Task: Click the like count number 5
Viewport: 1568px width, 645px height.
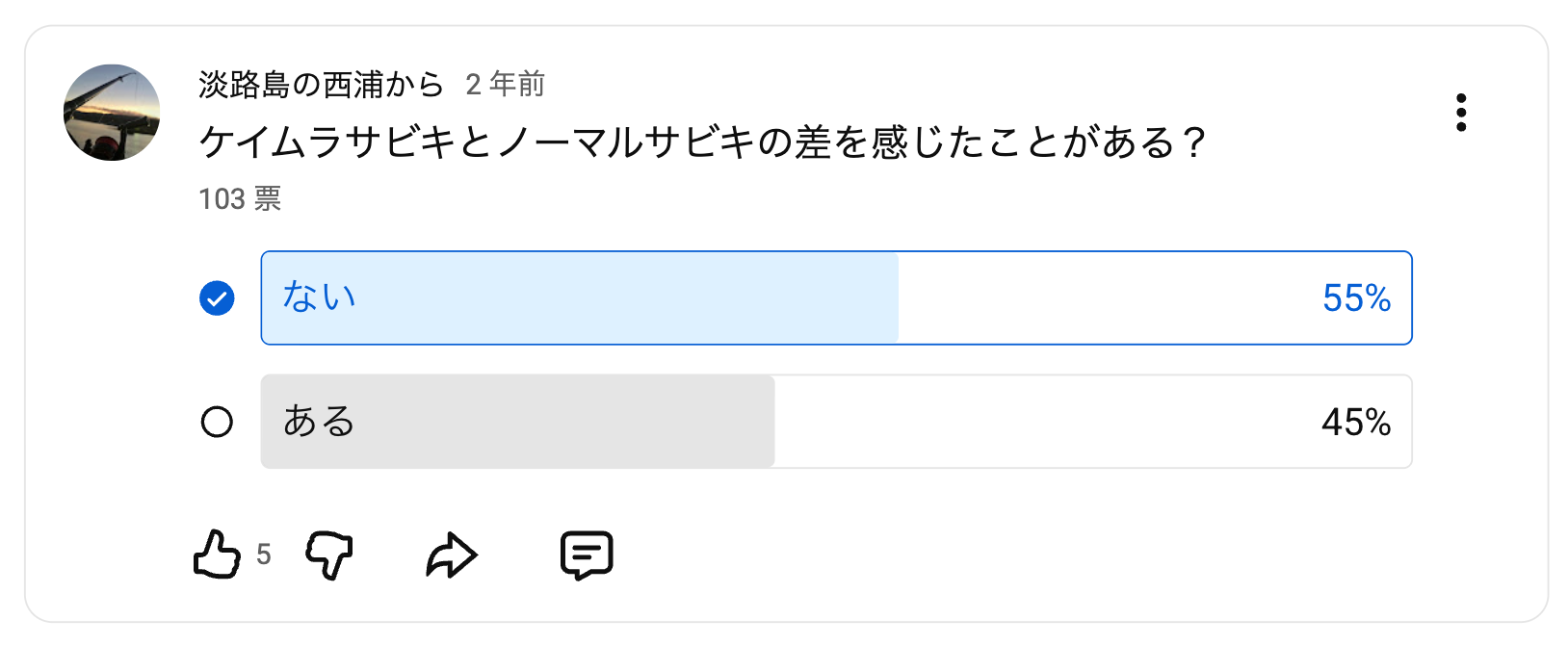Action: tap(264, 555)
